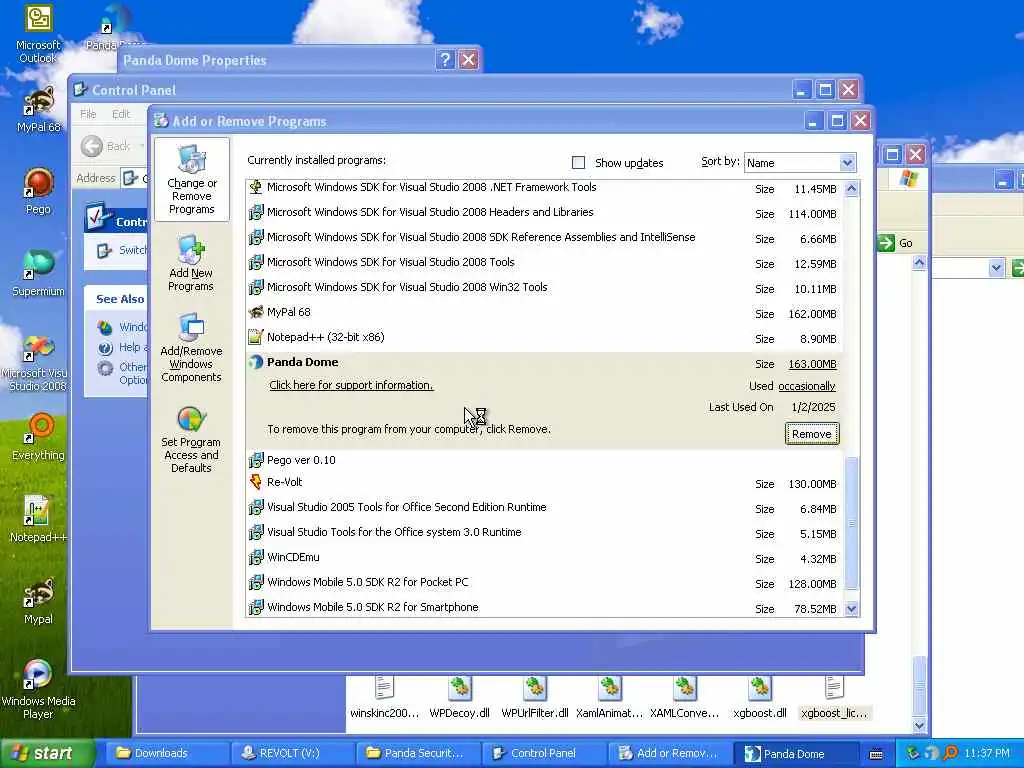The image size is (1024, 768).
Task: Switch to Panda Securit... taskbar button
Action: (419, 753)
